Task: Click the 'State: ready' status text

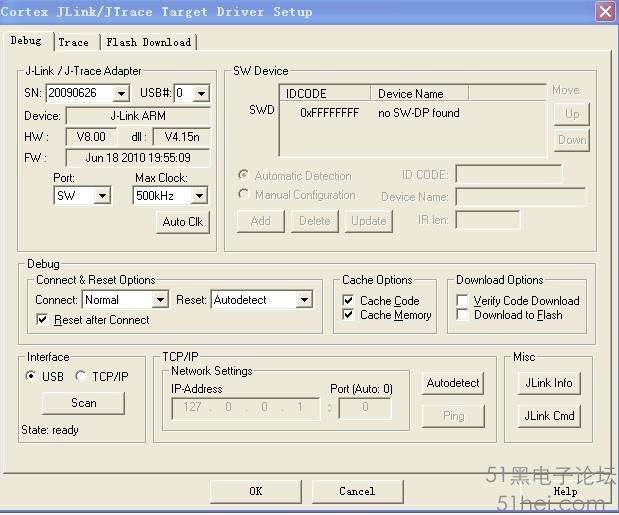Action: point(50,430)
